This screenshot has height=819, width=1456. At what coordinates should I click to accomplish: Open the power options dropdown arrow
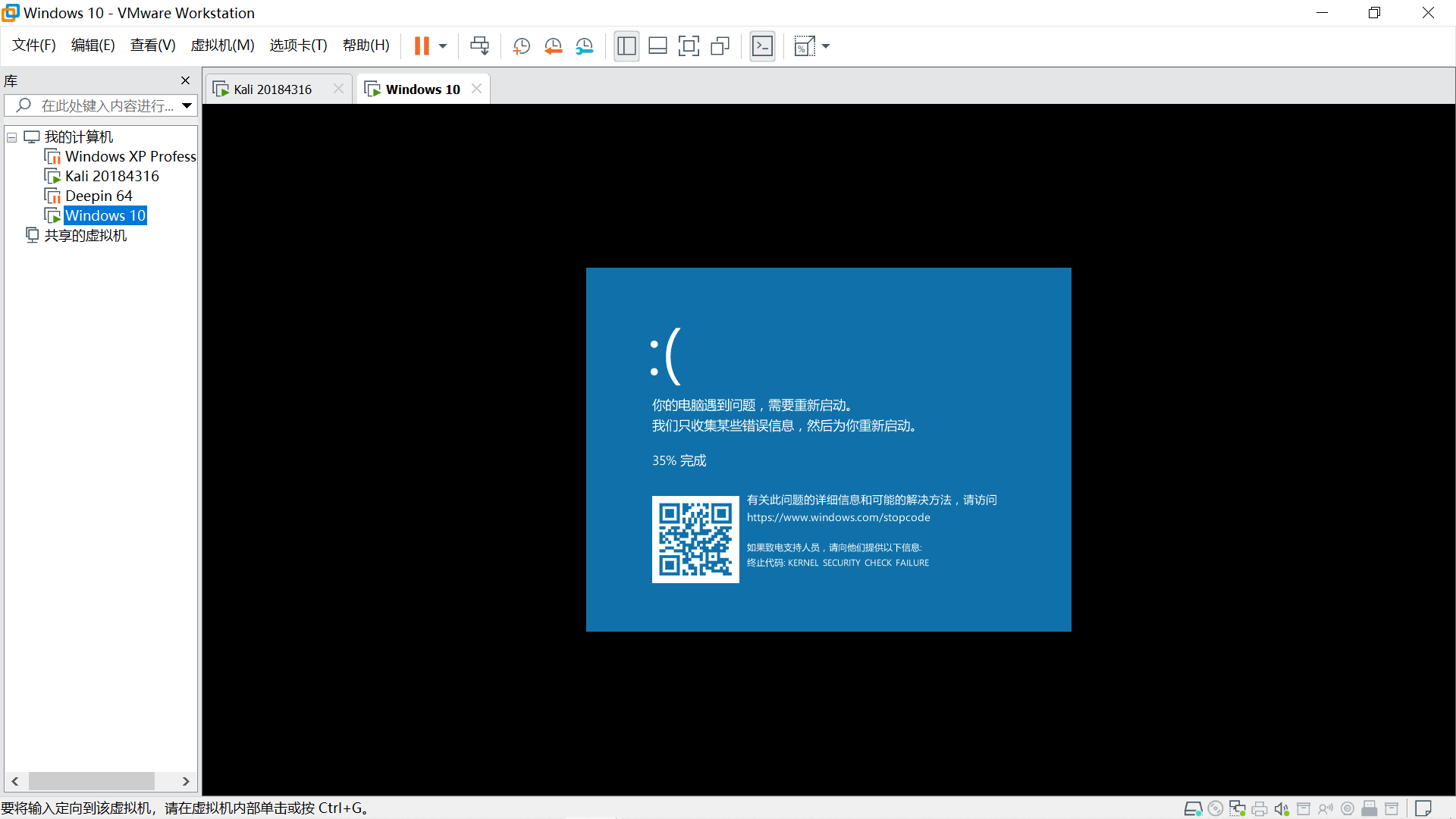pyautogui.click(x=443, y=46)
